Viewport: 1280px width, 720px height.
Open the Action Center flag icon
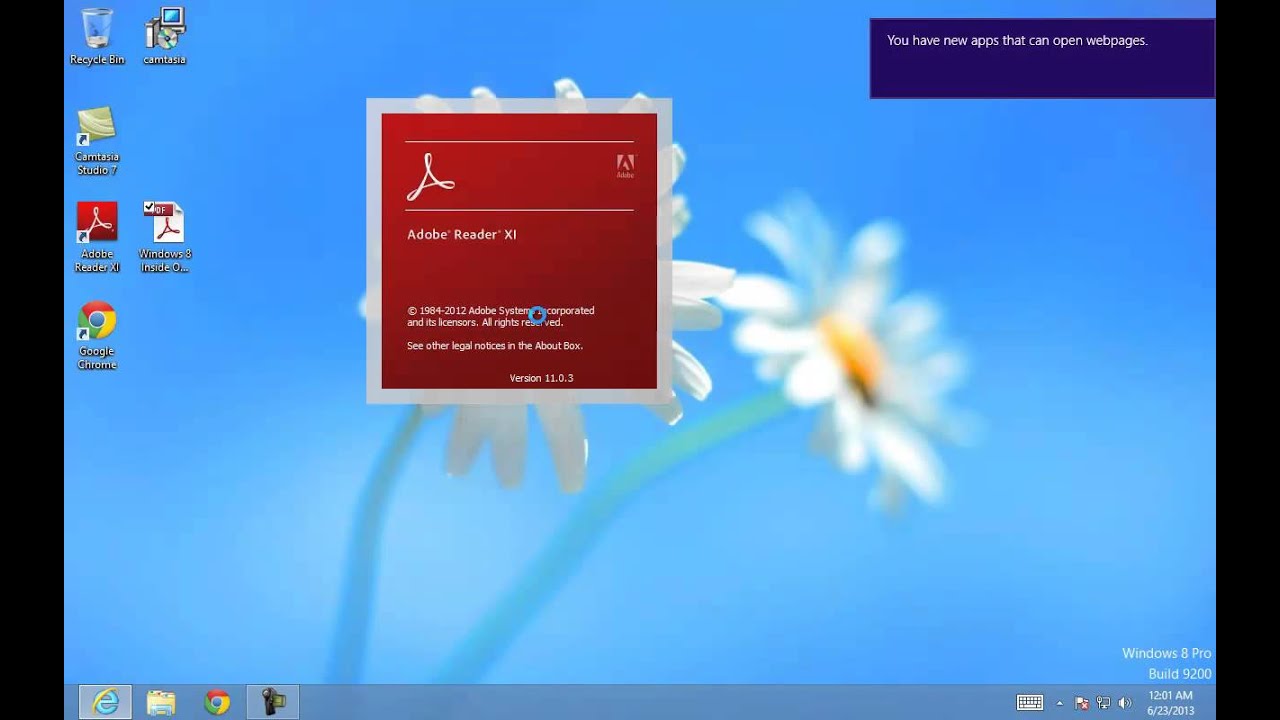(x=1082, y=703)
